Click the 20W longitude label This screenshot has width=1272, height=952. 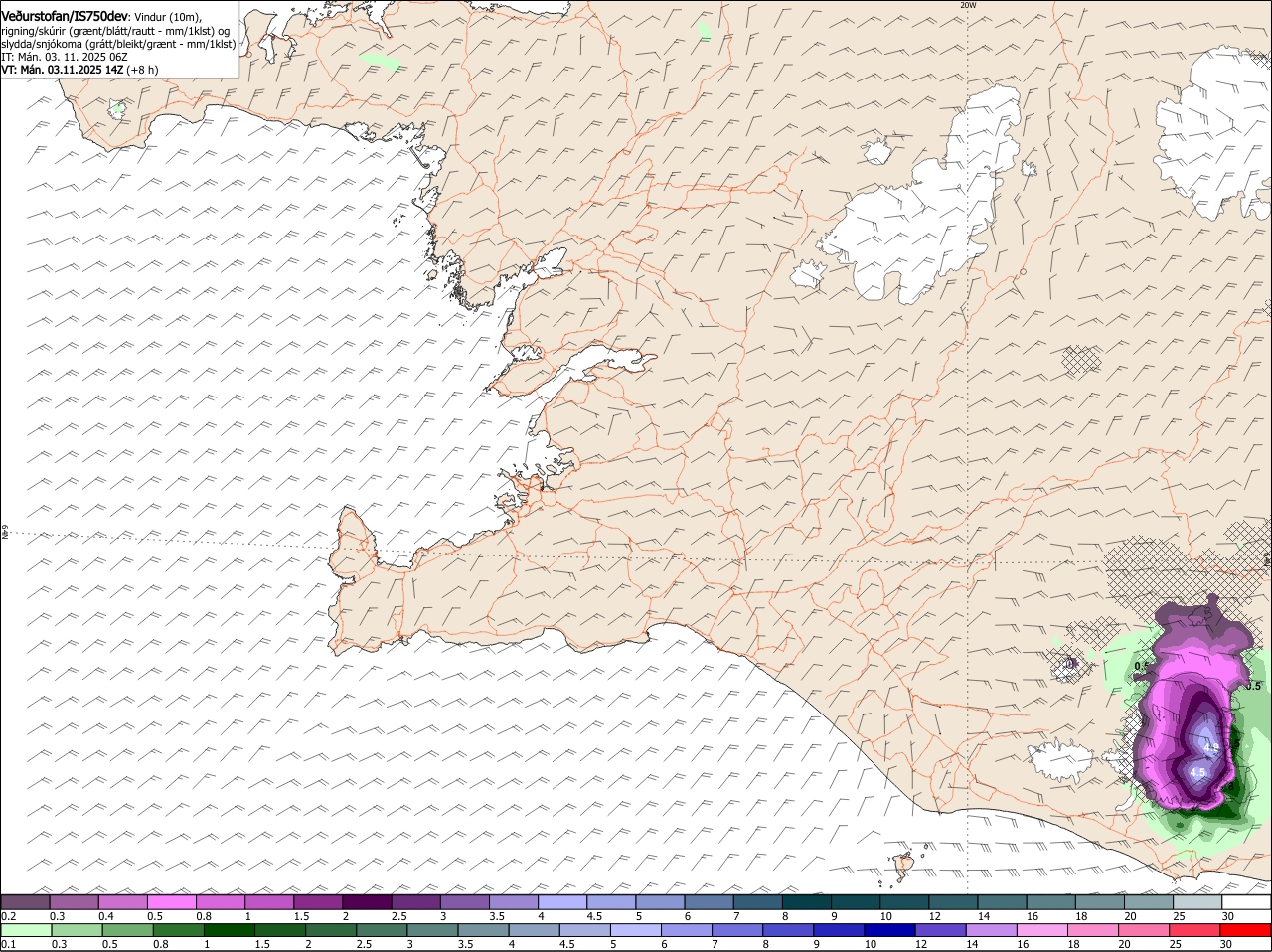point(968,5)
